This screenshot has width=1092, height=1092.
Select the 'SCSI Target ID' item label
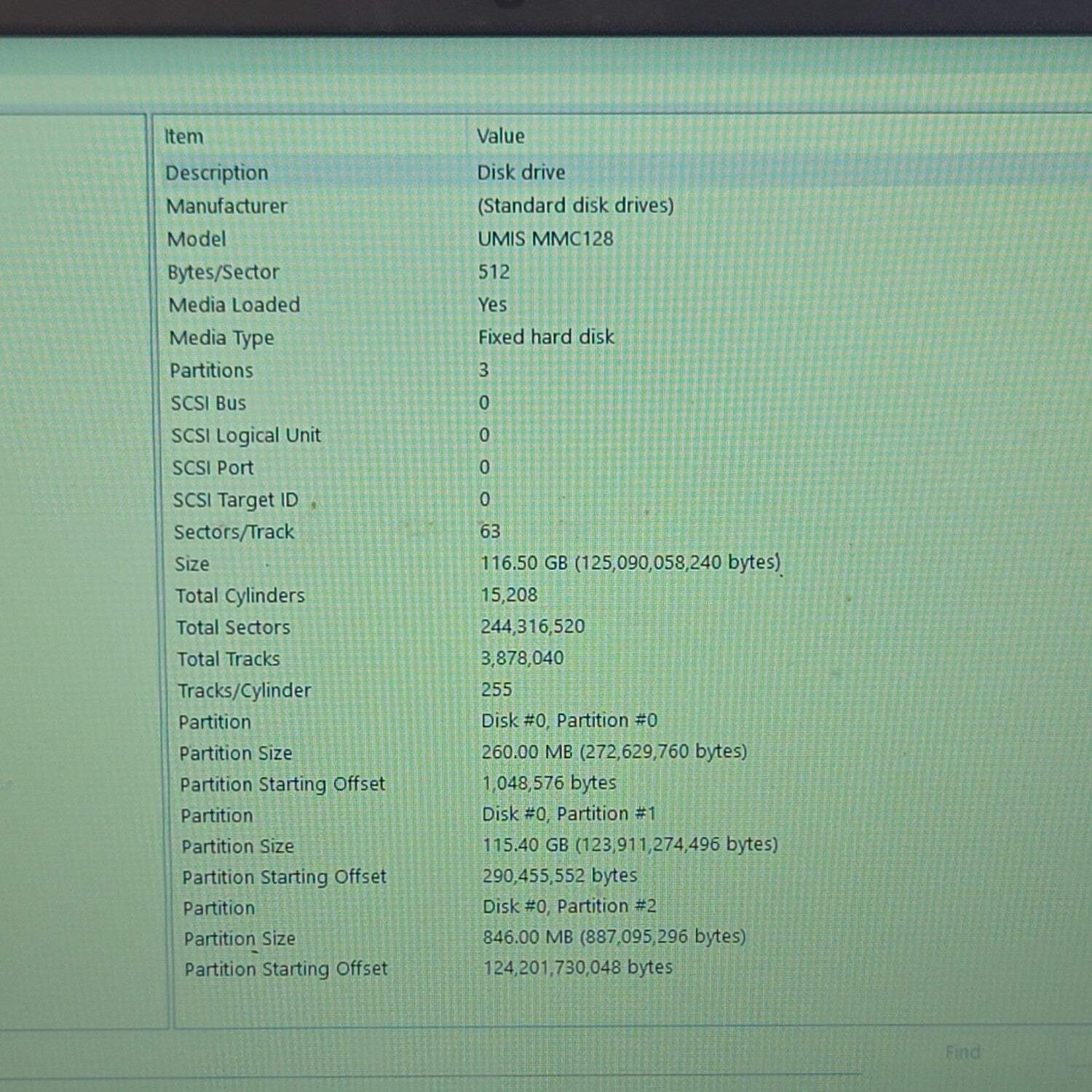pyautogui.click(x=236, y=501)
